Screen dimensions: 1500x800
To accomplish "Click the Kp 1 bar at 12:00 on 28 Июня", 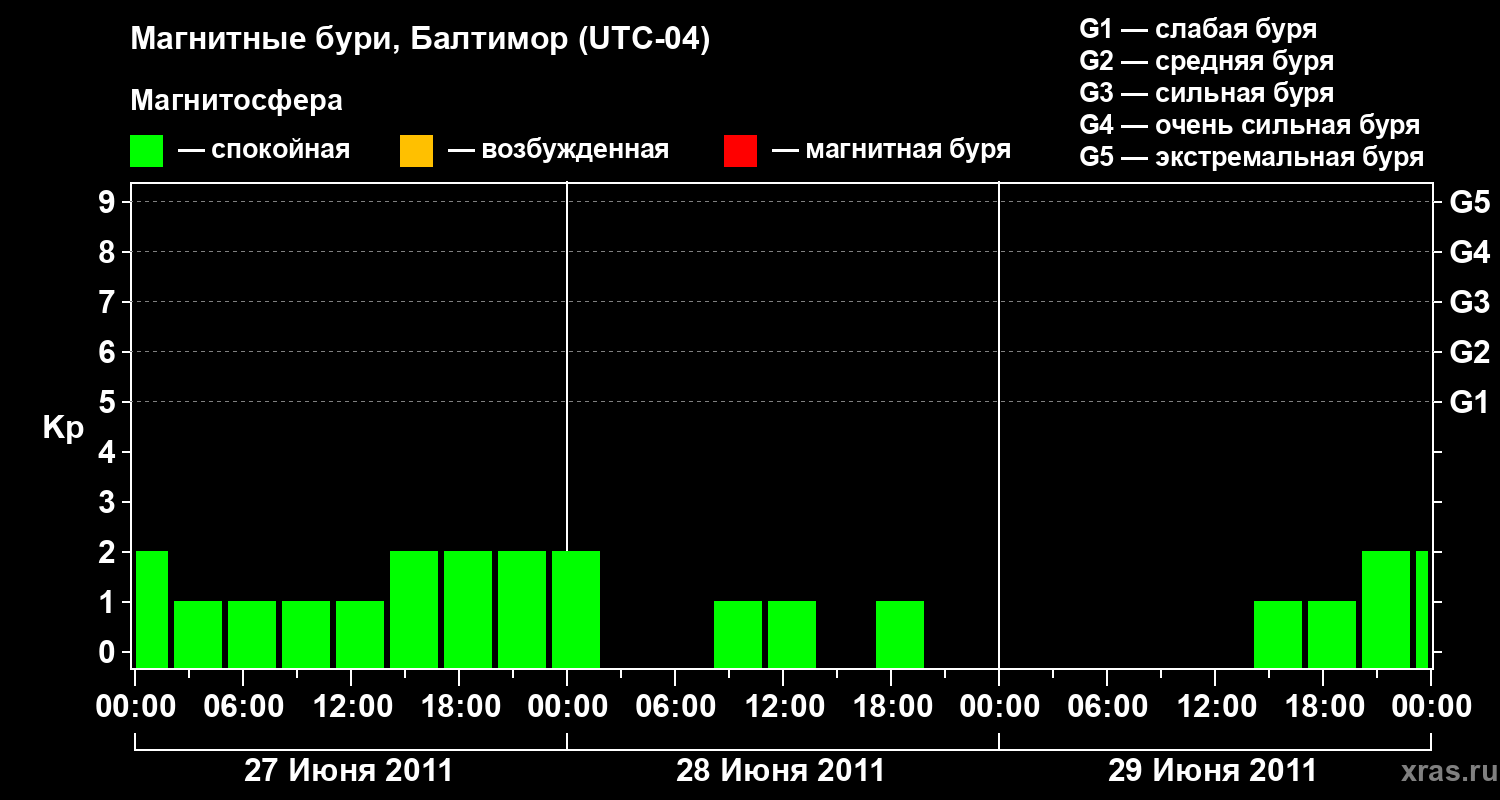I will pos(792,634).
